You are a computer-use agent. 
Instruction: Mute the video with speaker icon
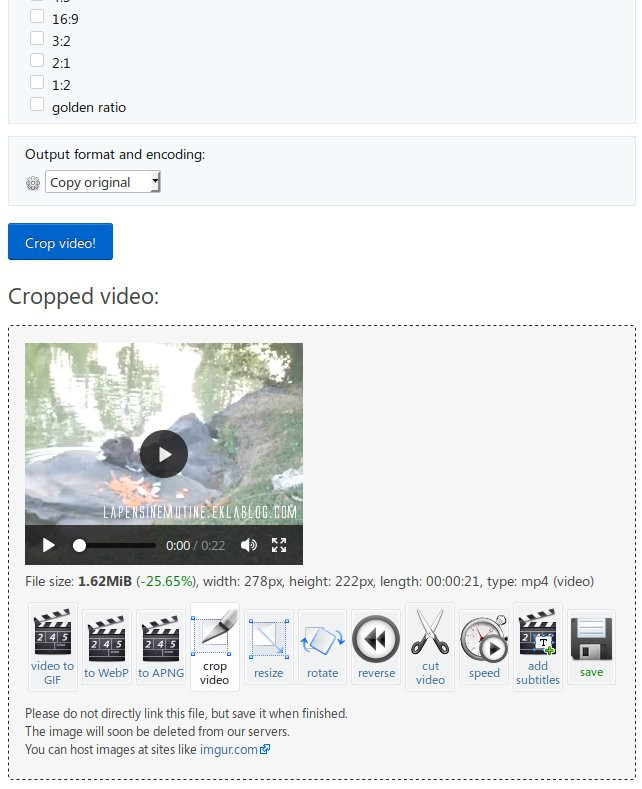249,545
